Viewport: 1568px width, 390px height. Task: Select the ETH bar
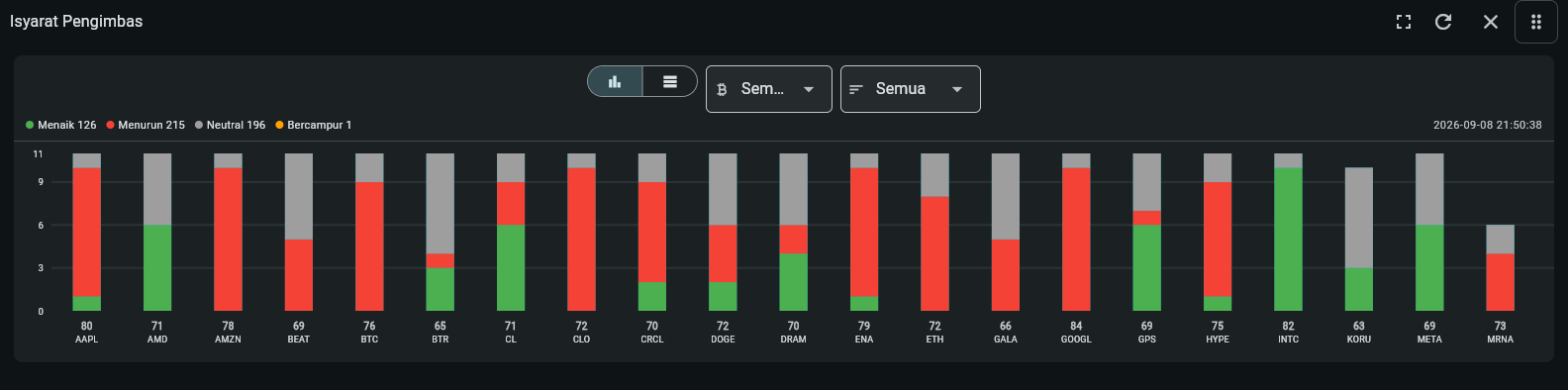coord(935,232)
